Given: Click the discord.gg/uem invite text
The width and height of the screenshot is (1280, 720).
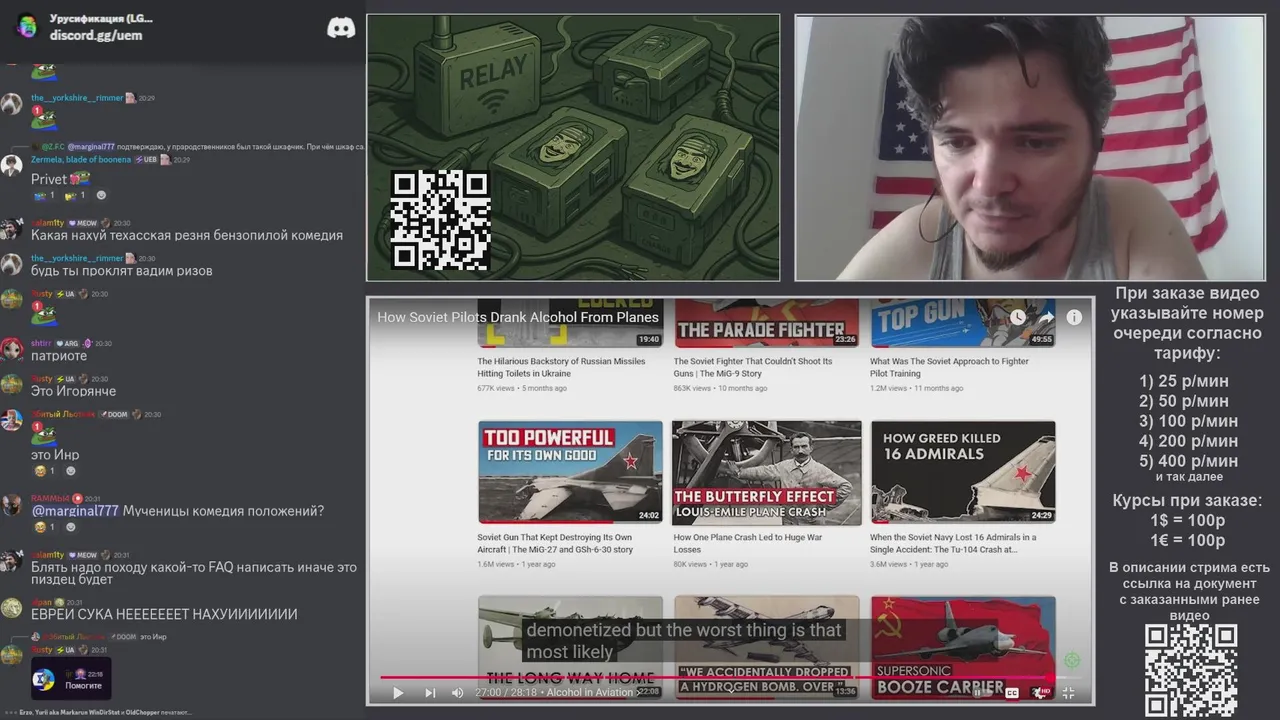Looking at the screenshot, I should click(x=96, y=35).
